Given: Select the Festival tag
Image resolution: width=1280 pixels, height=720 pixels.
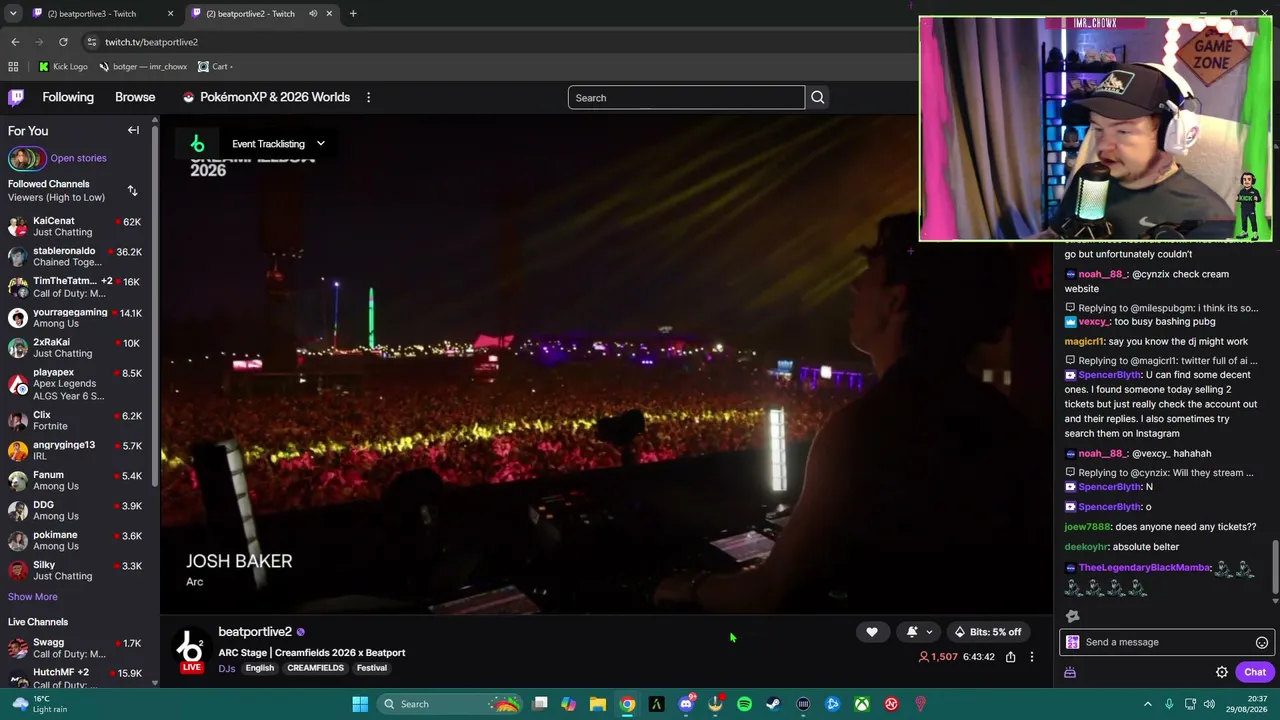Looking at the screenshot, I should click(x=372, y=668).
